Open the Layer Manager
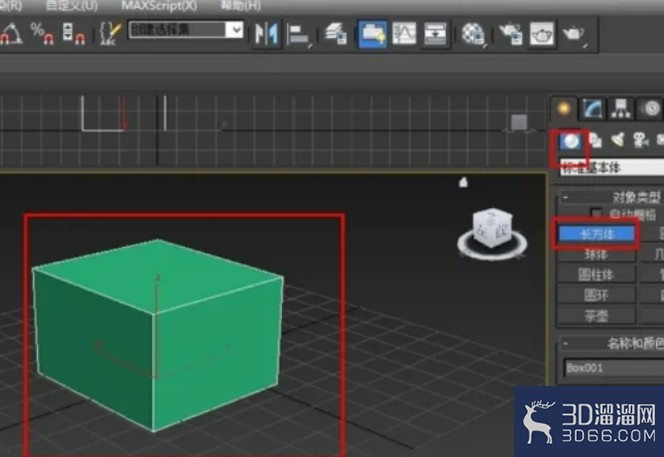 (336, 33)
